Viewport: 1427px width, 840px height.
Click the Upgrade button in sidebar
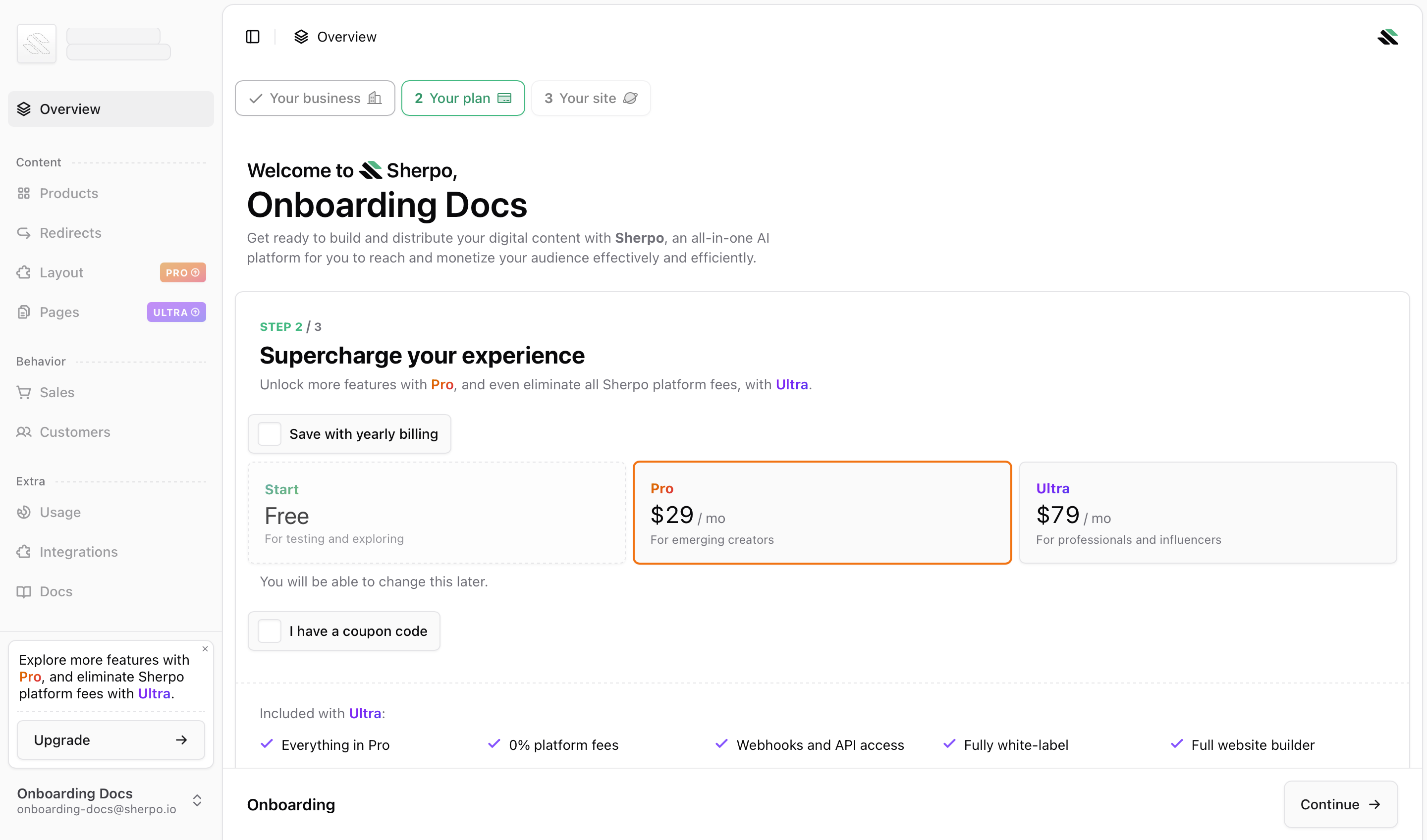click(110, 740)
